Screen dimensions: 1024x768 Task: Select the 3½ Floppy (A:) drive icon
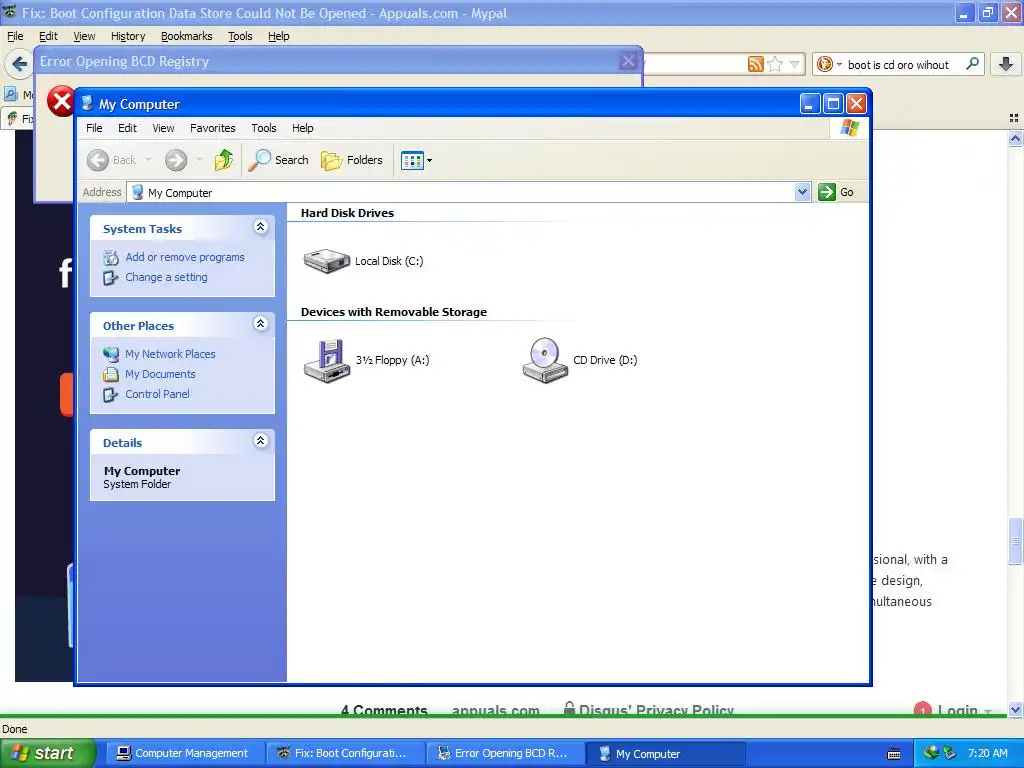(x=327, y=360)
